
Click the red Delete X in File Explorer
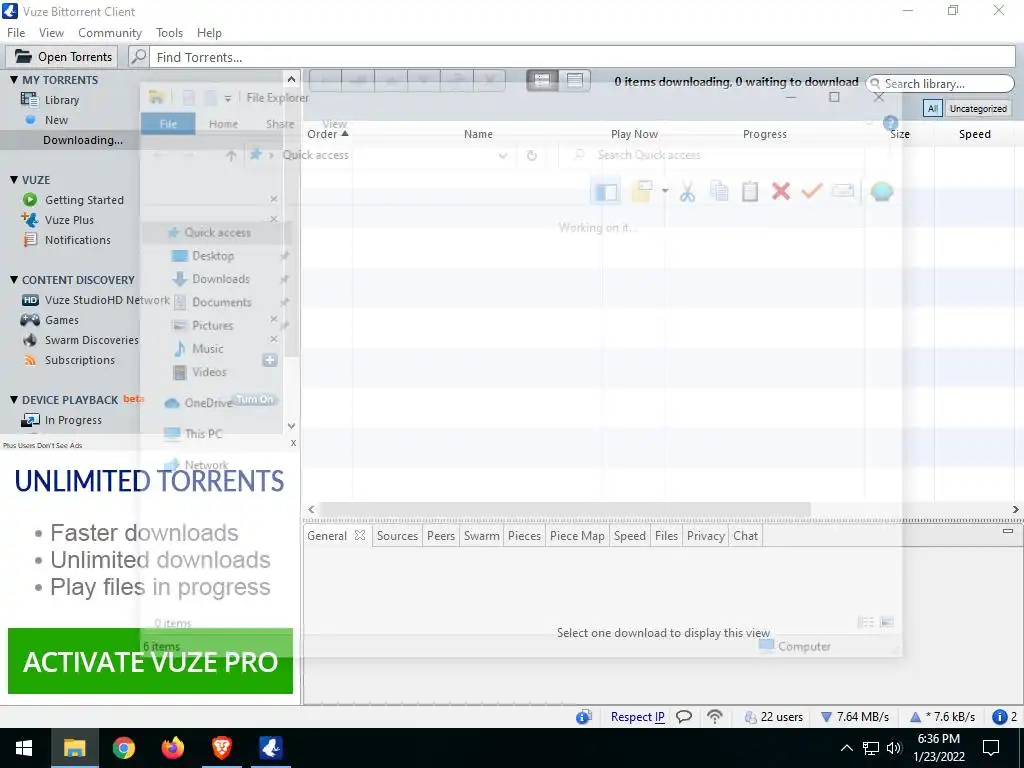(x=781, y=191)
